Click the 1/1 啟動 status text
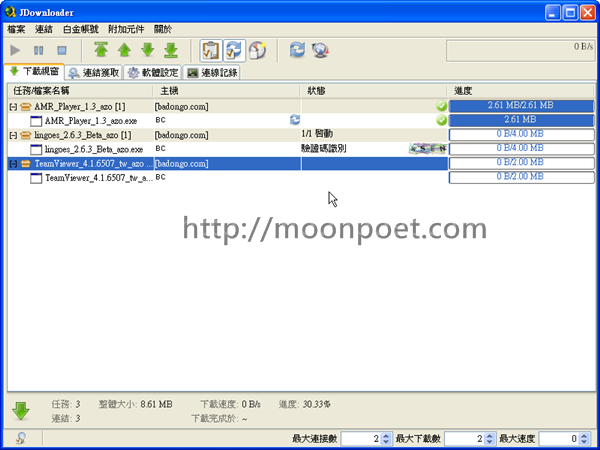This screenshot has width=600, height=450. (x=317, y=134)
